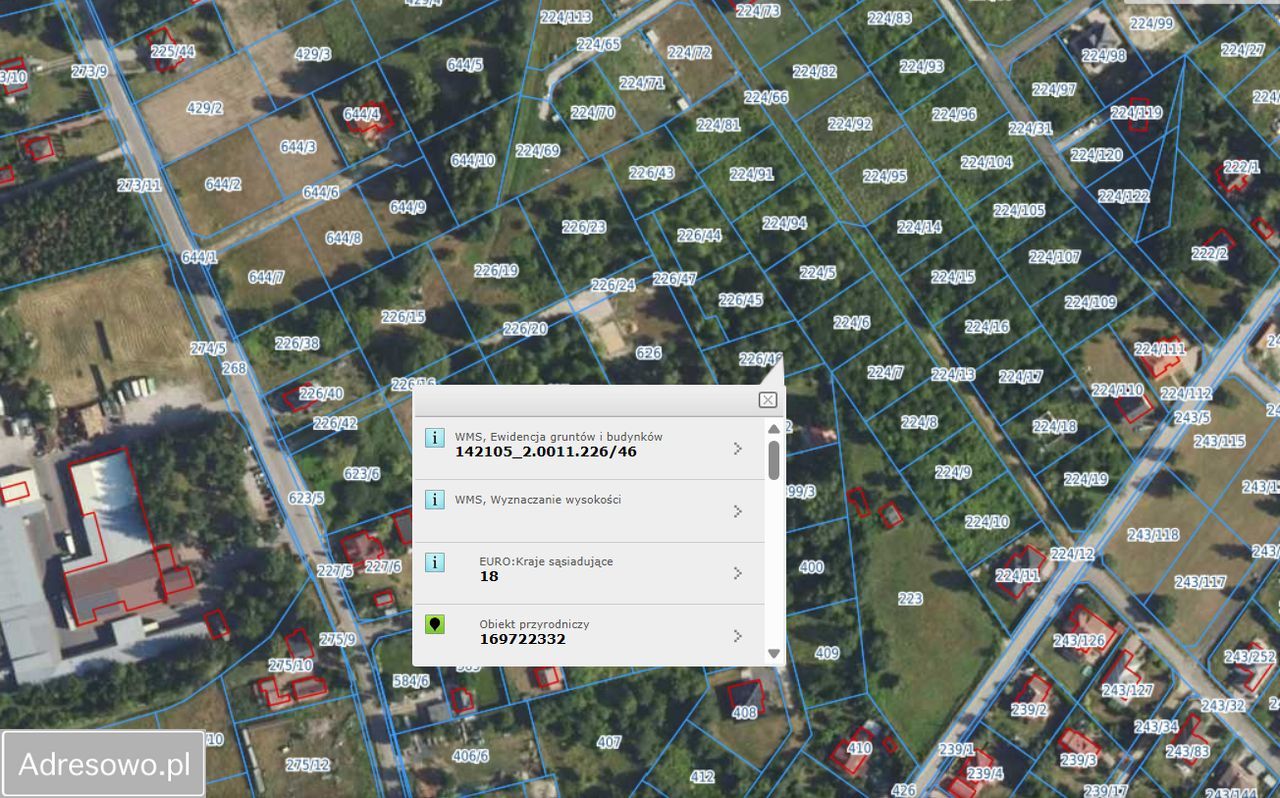Click info icon for Ewidencja gruntów i budynków
Screen dimensions: 1280x798
(x=435, y=437)
